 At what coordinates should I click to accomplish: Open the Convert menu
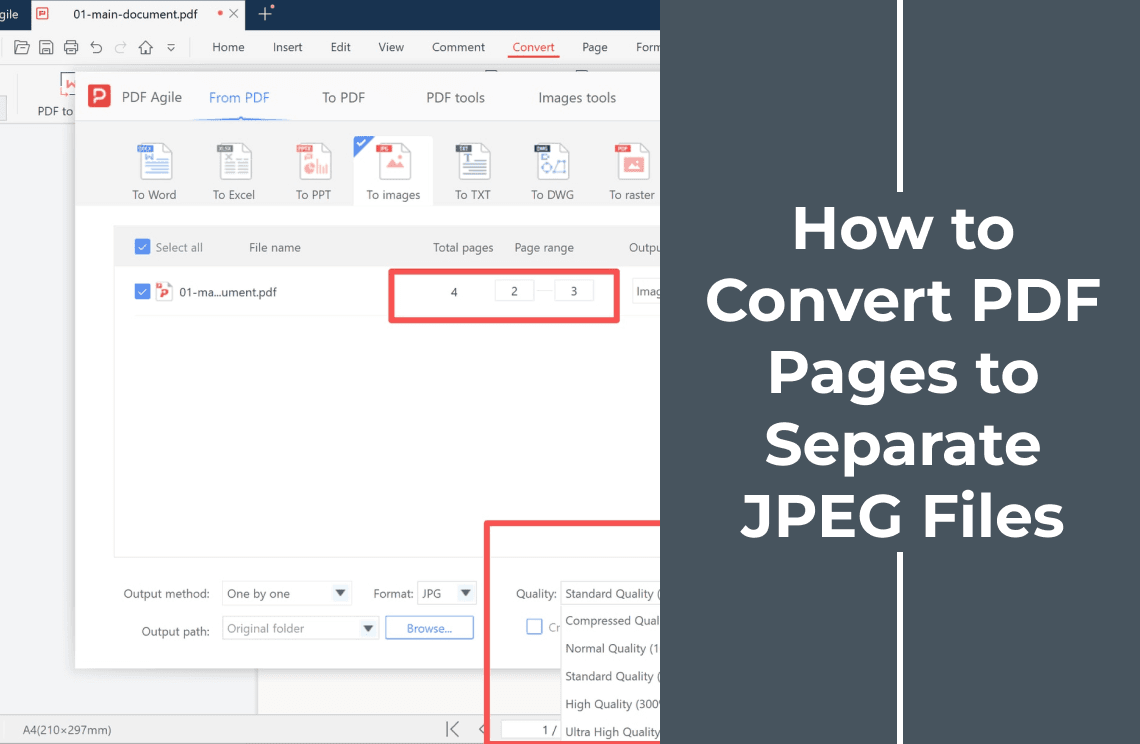coord(533,47)
